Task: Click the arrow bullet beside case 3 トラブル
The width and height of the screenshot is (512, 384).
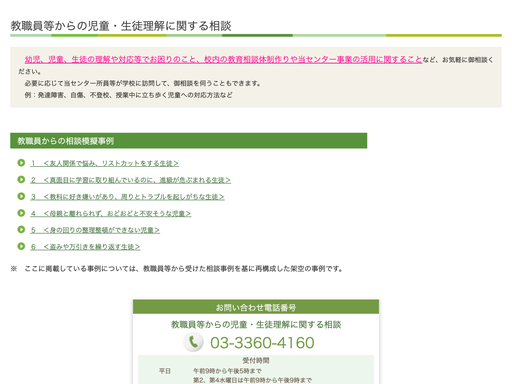Action: tap(21, 196)
